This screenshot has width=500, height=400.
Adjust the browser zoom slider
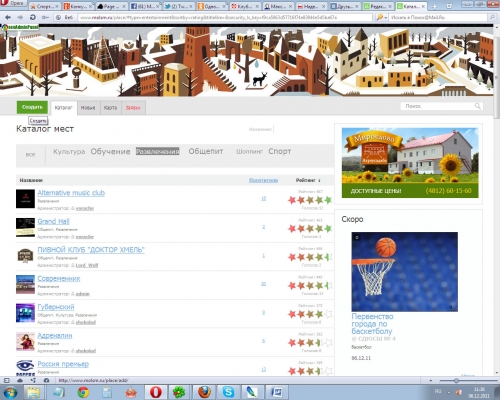[x=456, y=380]
